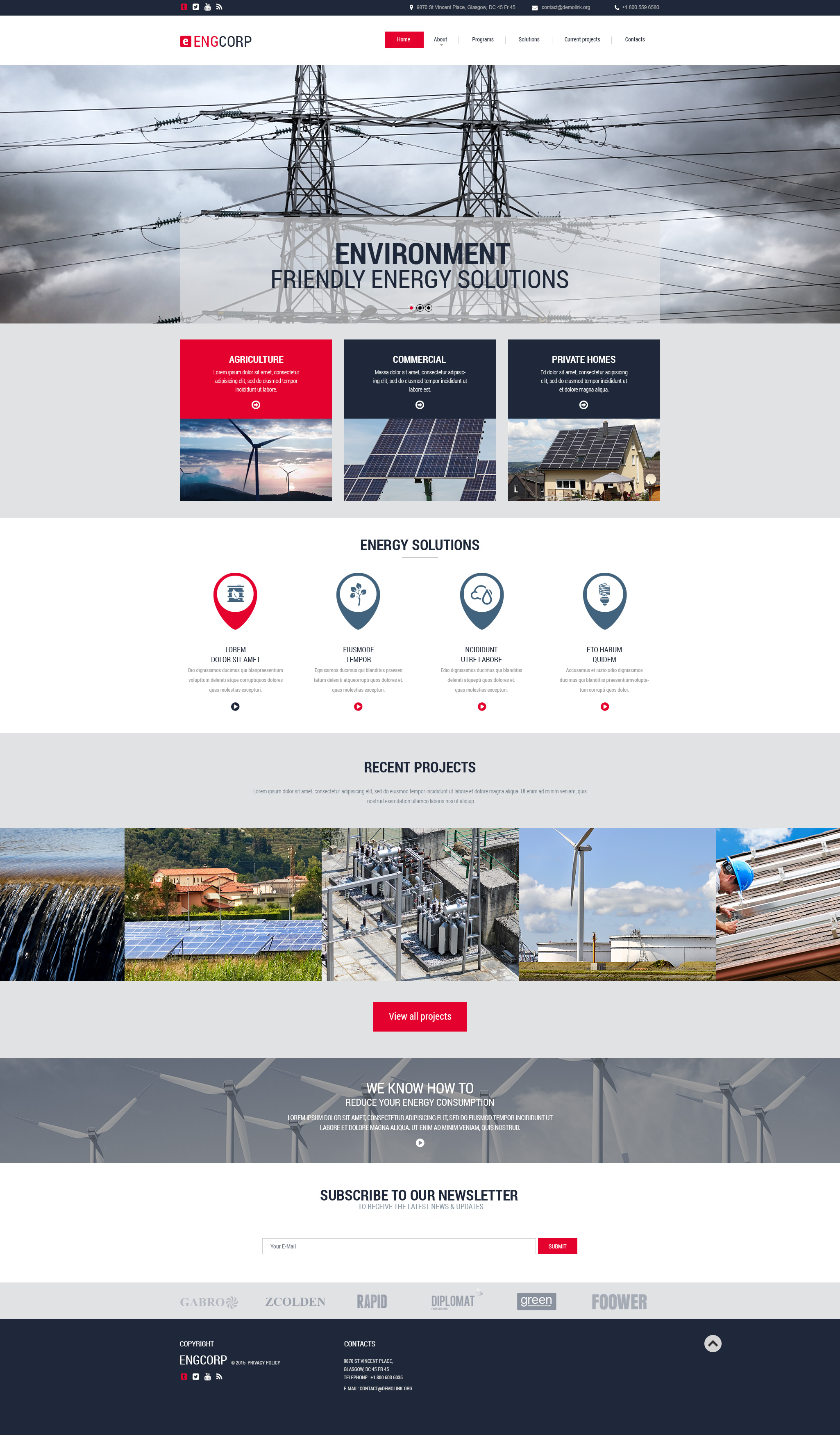Click the Contacts navigation menu item
The width and height of the screenshot is (840, 1435).
(x=636, y=39)
